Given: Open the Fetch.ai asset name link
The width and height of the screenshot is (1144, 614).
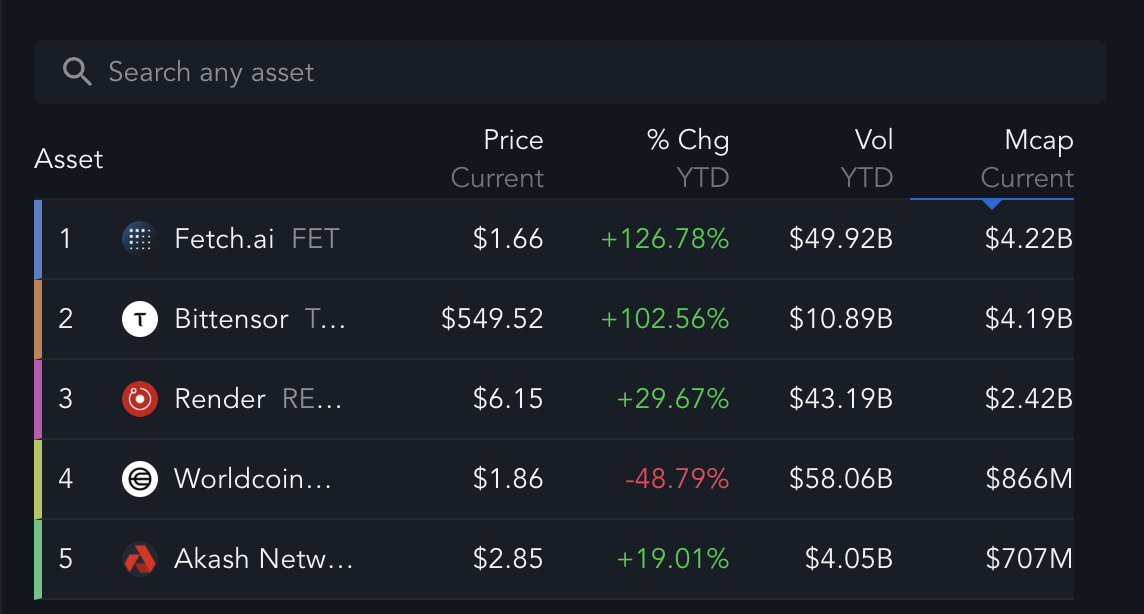Looking at the screenshot, I should tap(224, 238).
